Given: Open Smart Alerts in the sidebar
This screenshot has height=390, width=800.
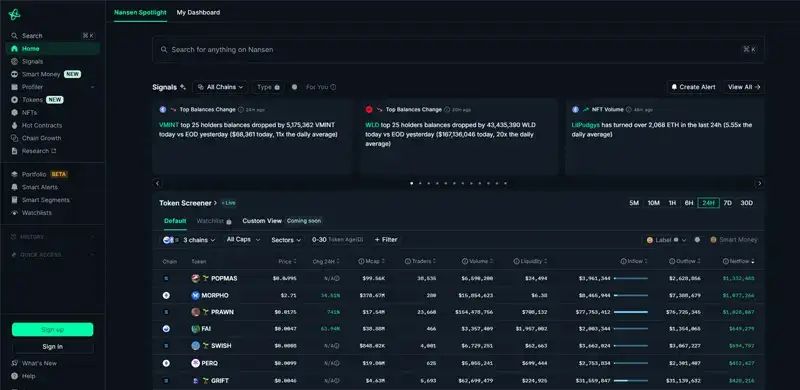Looking at the screenshot, I should click(x=40, y=187).
